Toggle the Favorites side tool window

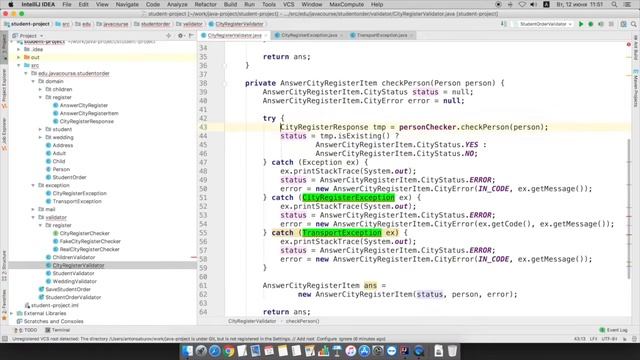pos(4,304)
